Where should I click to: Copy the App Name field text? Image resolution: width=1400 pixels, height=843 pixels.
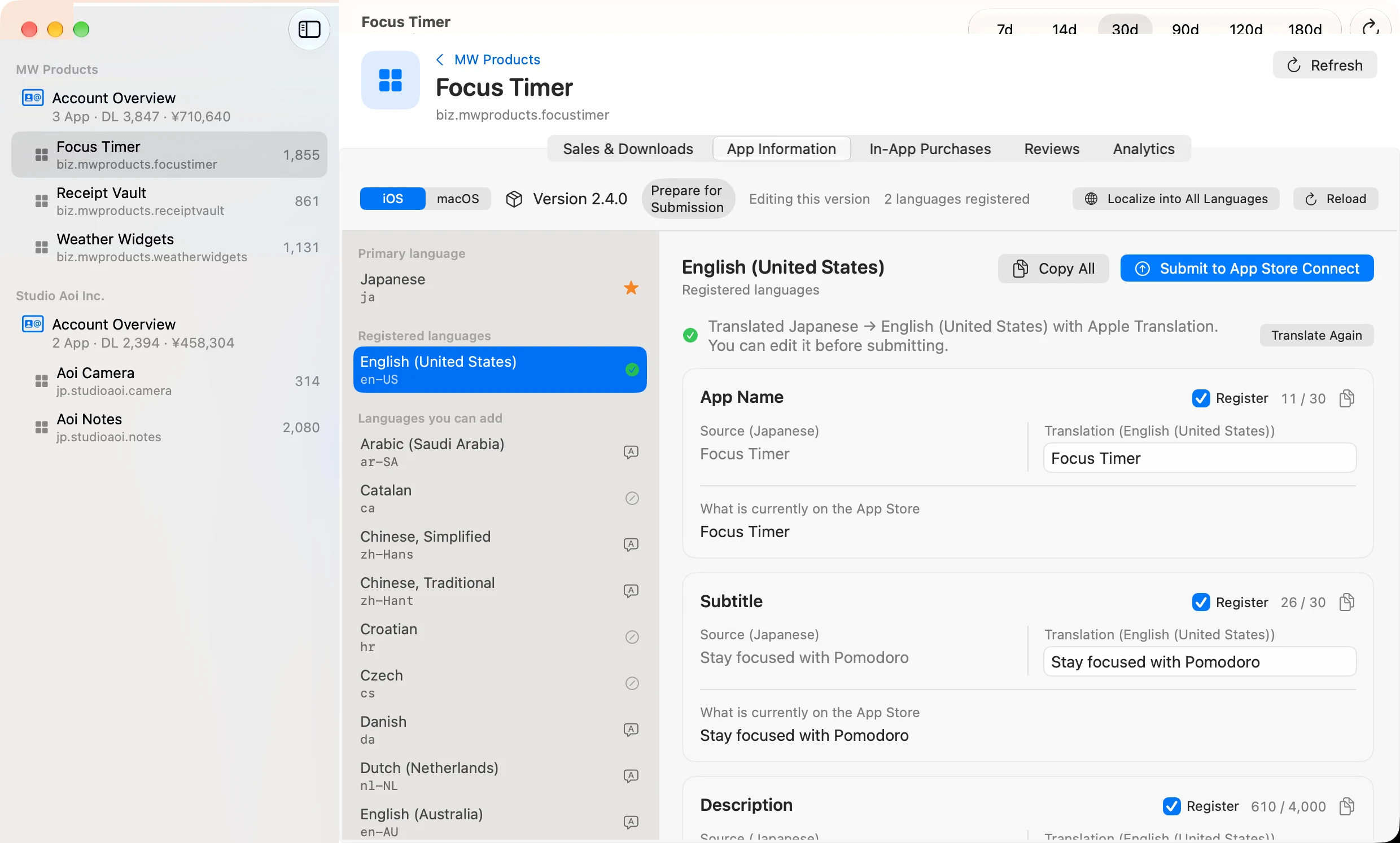(1346, 398)
